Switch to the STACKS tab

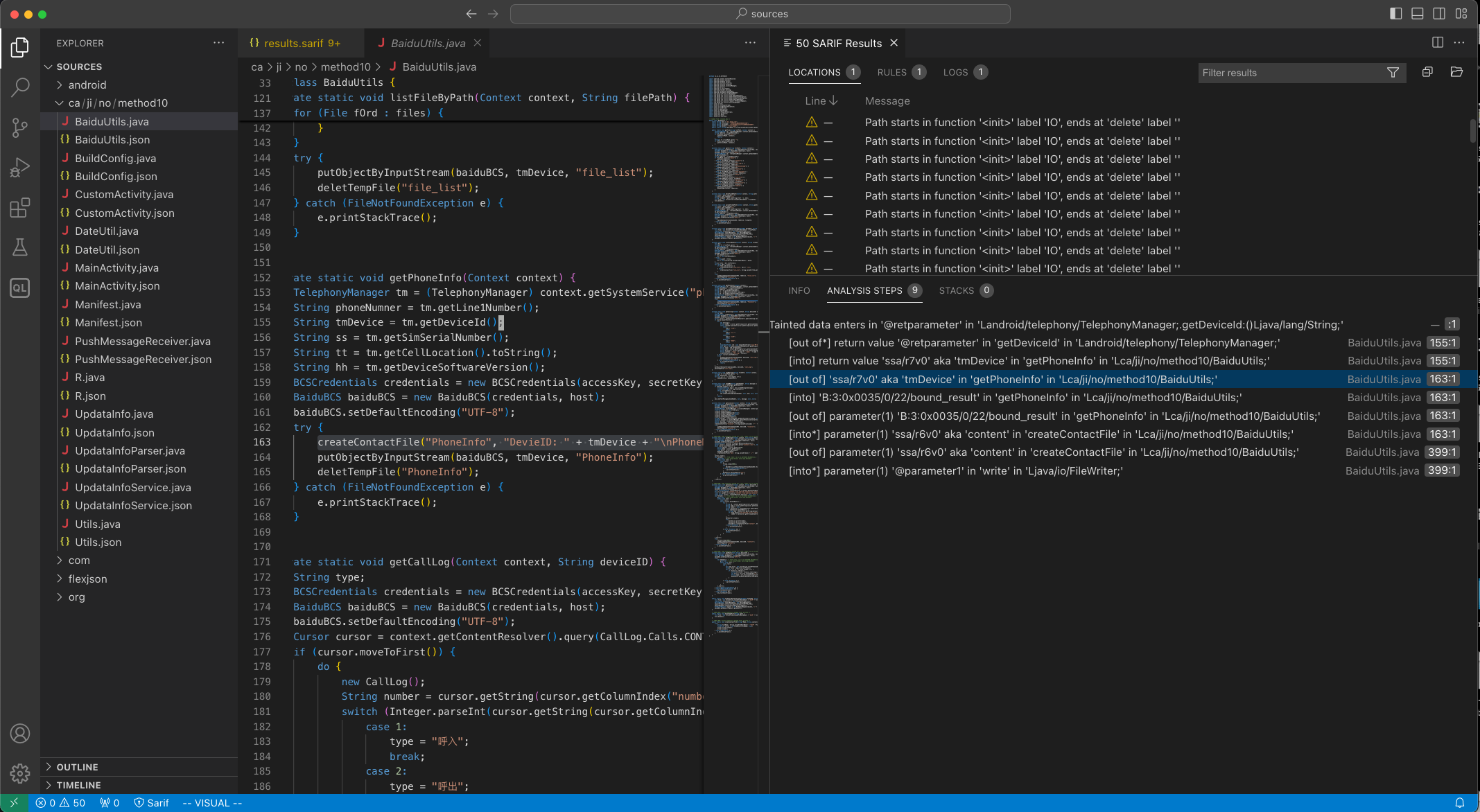click(x=966, y=290)
